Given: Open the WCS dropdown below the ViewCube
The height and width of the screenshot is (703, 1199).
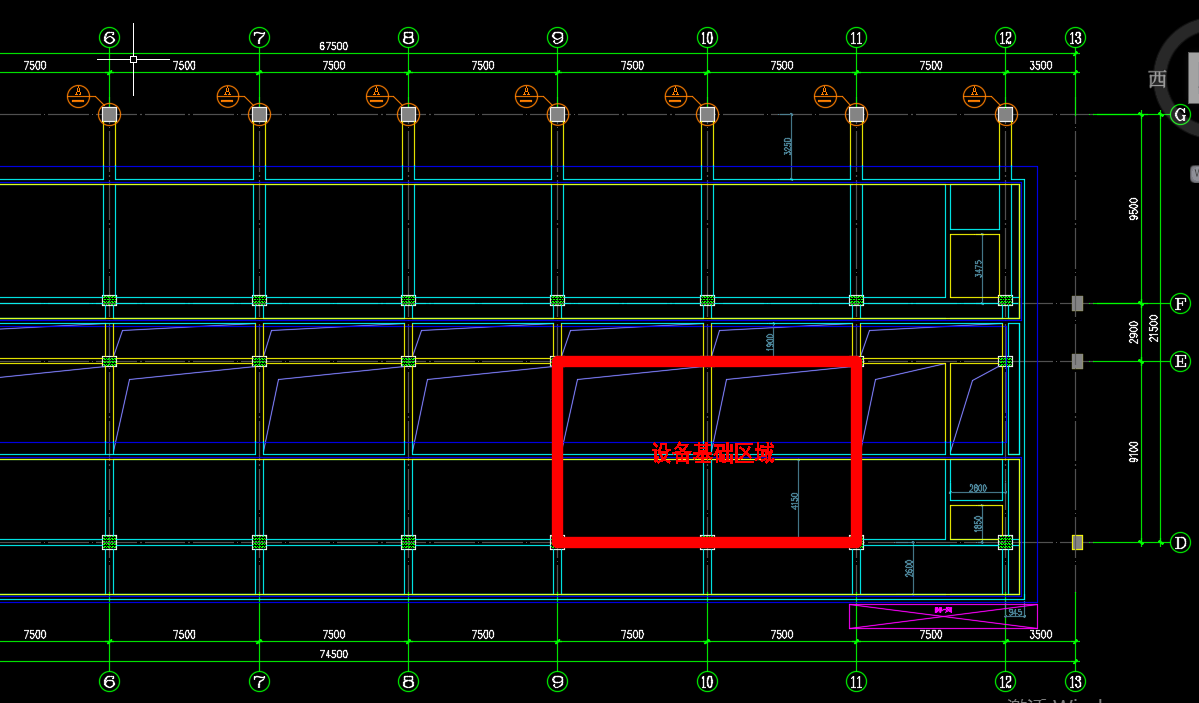Looking at the screenshot, I should coord(1194,174).
